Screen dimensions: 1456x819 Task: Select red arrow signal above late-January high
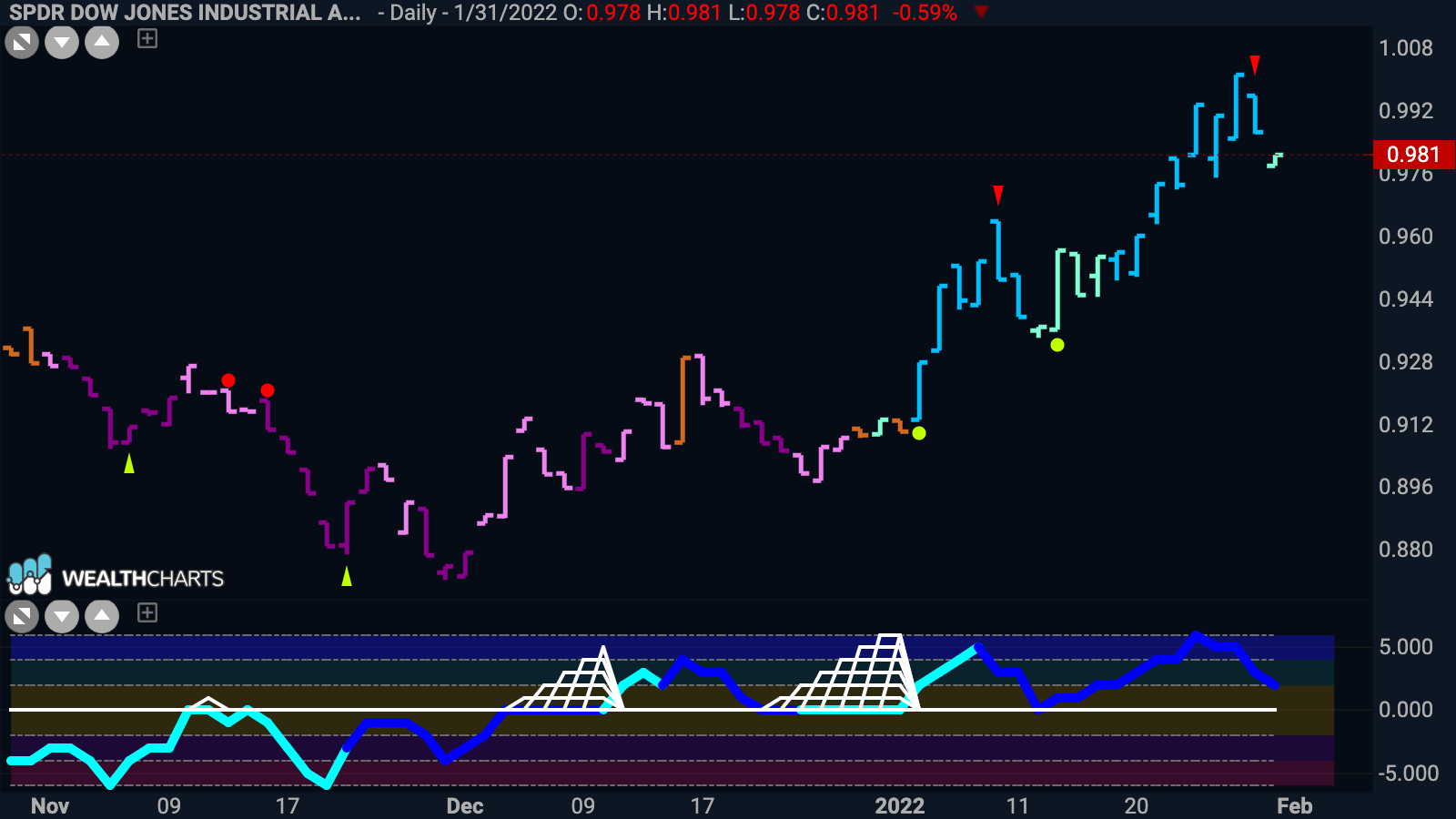(1255, 65)
